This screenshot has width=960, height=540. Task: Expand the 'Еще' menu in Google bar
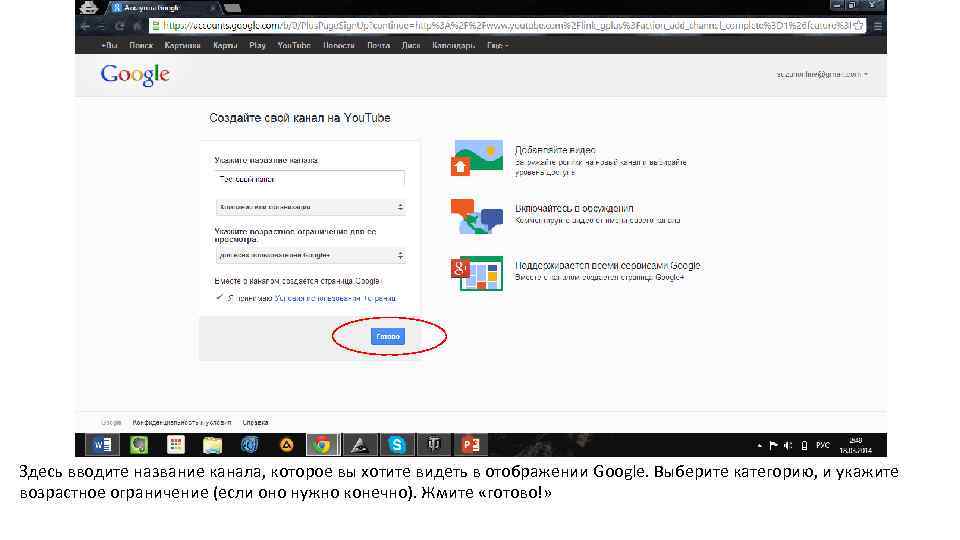pyautogui.click(x=497, y=45)
